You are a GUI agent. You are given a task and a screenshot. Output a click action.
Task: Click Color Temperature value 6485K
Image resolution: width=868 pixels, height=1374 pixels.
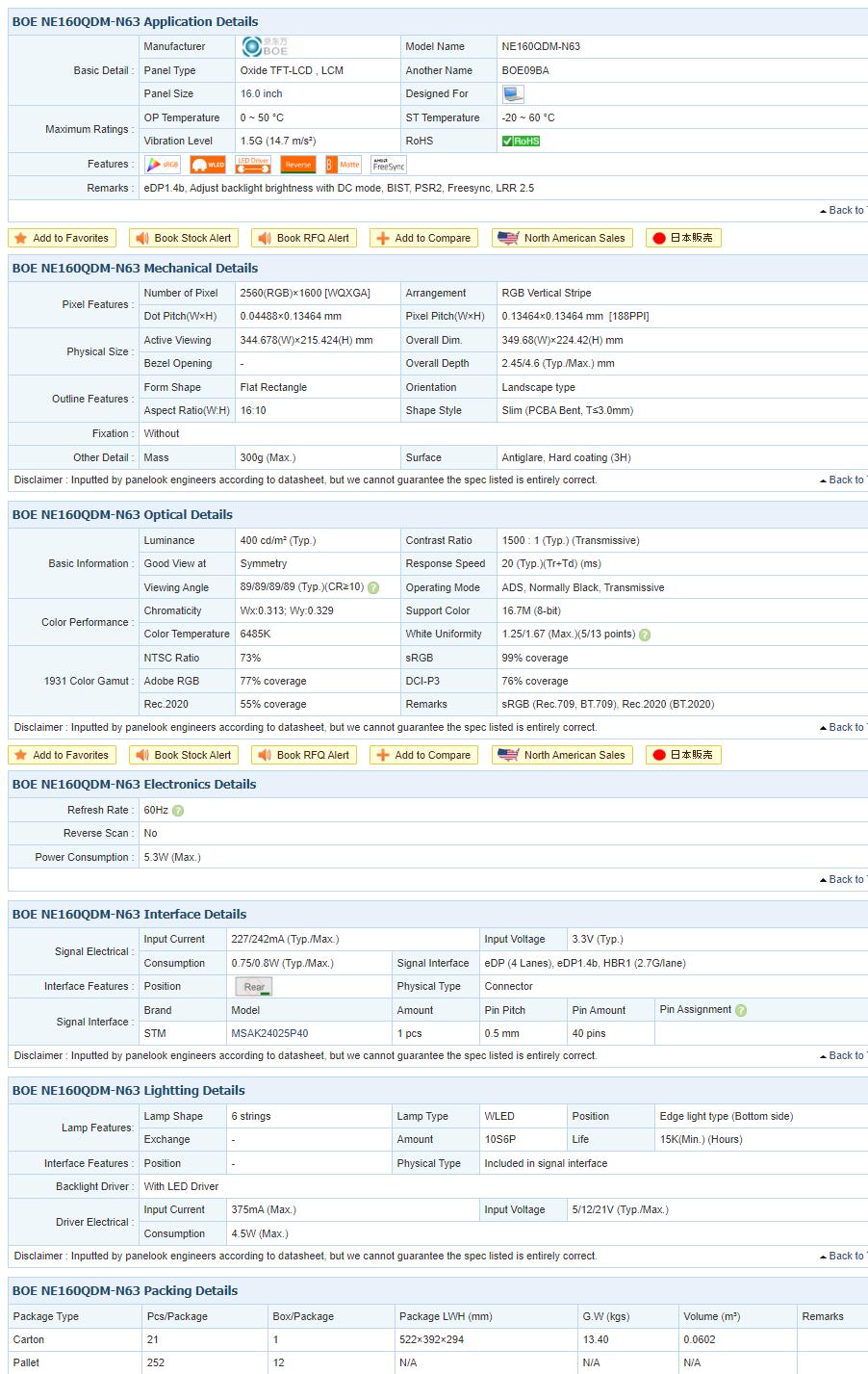point(255,635)
